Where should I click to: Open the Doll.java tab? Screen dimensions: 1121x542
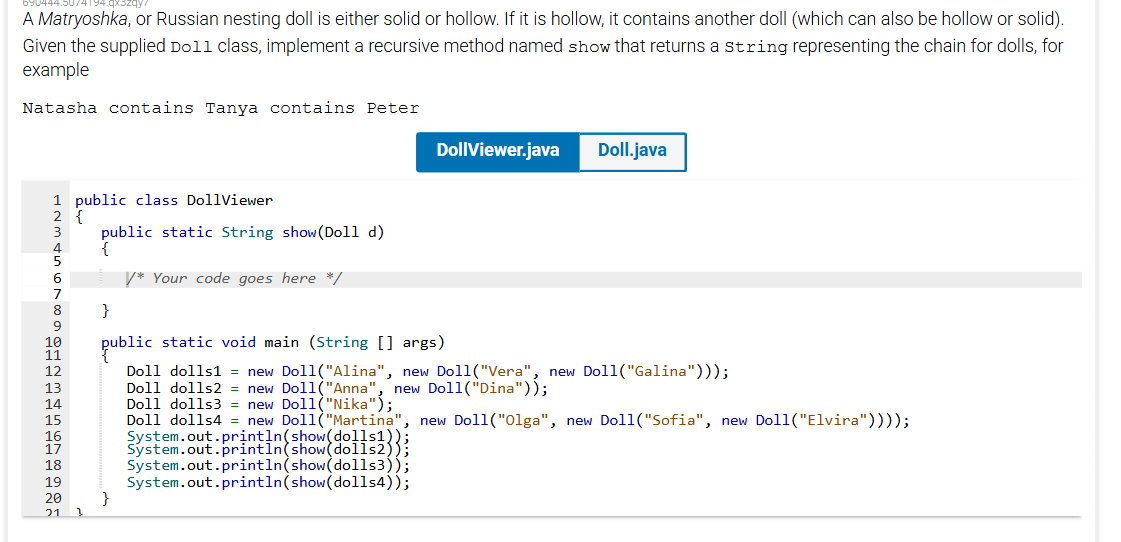(632, 152)
